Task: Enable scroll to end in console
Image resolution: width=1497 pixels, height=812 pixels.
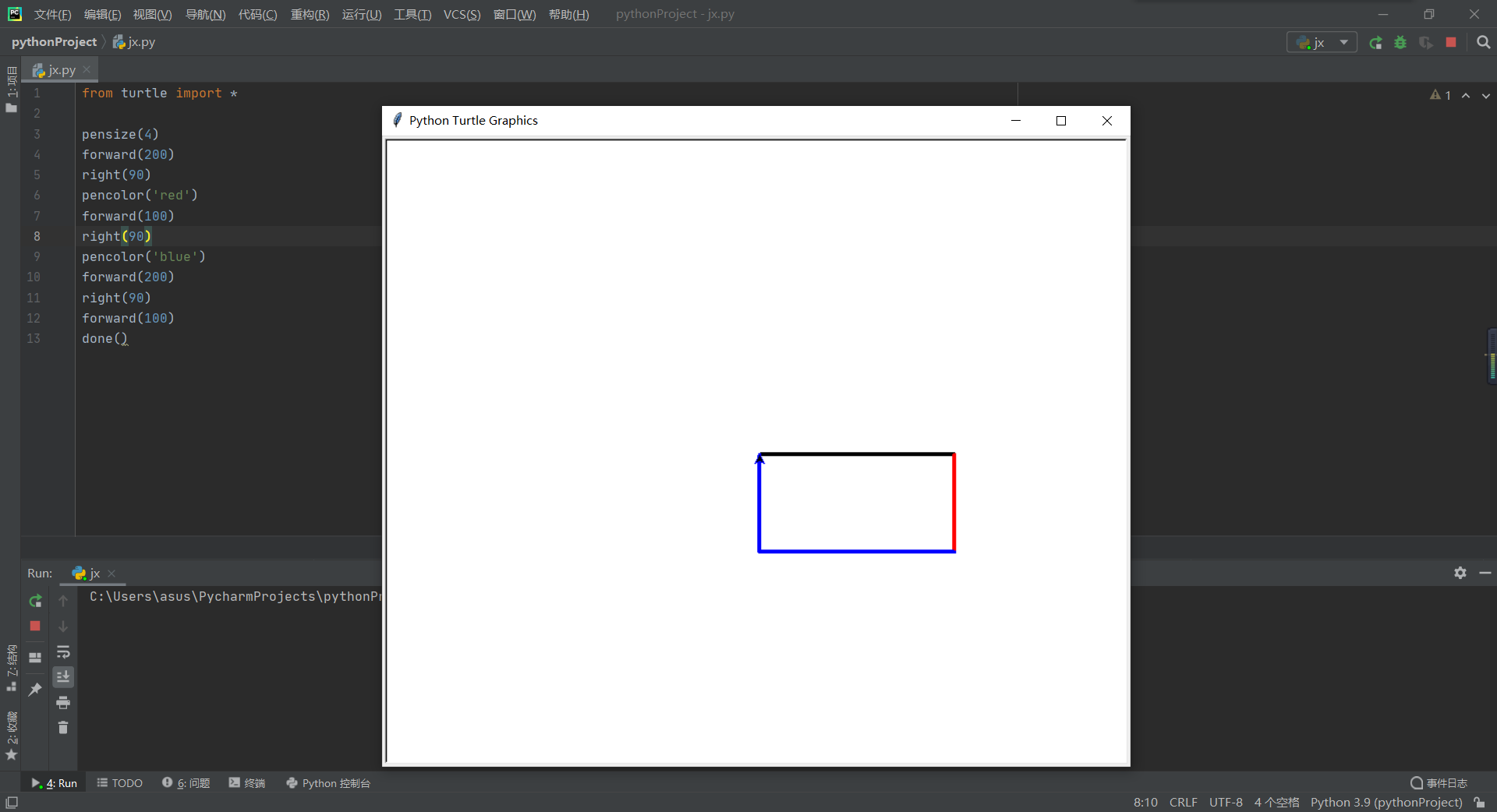Action: [63, 677]
